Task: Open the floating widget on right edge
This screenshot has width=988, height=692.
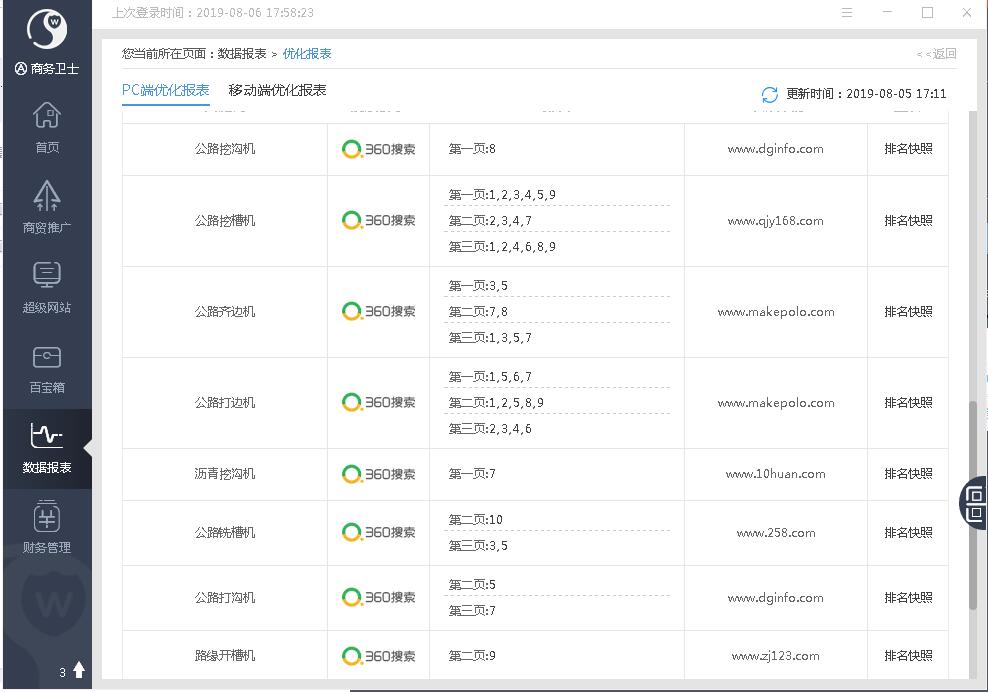Action: [974, 502]
